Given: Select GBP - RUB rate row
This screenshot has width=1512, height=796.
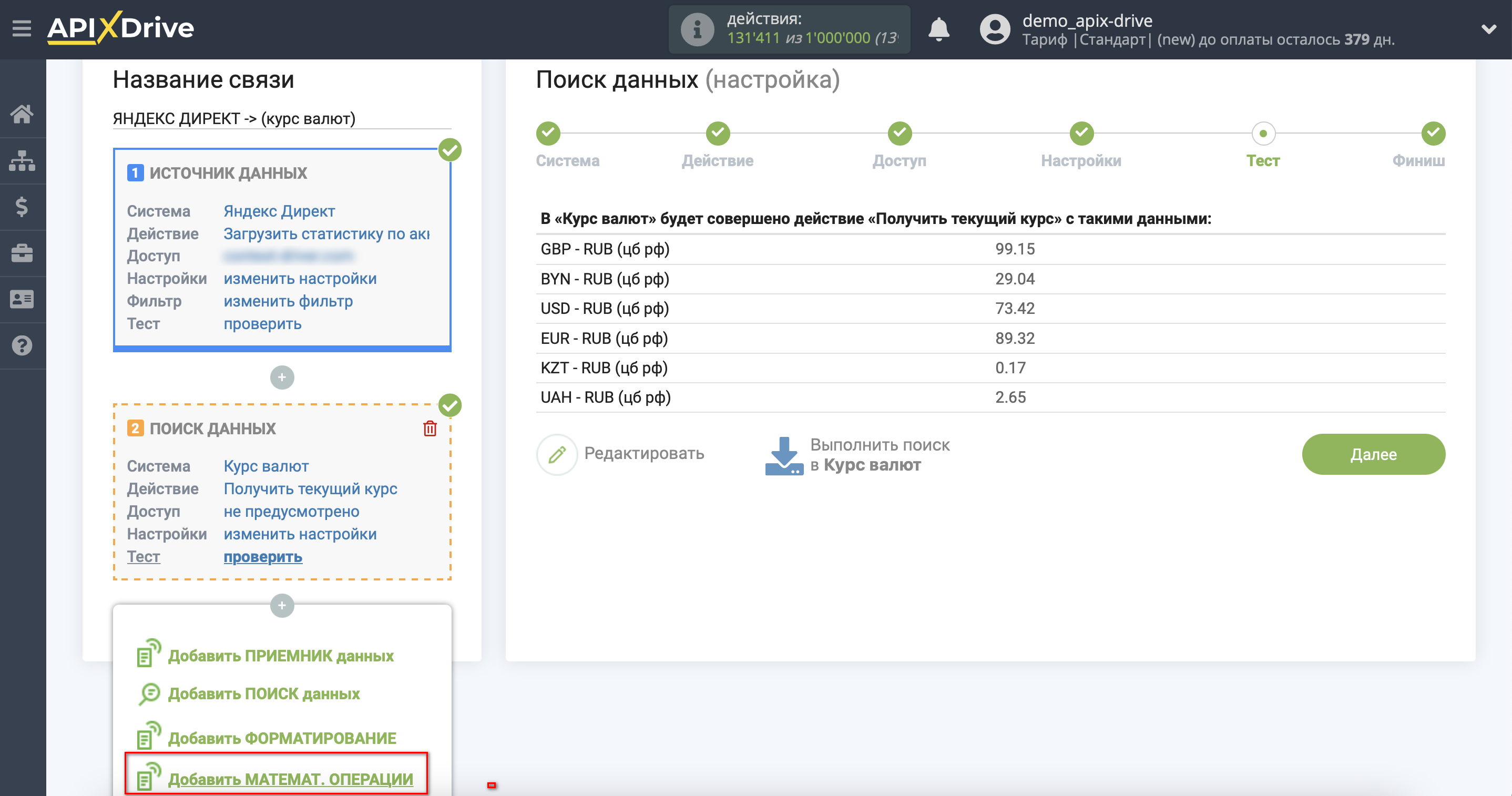Looking at the screenshot, I should [990, 250].
